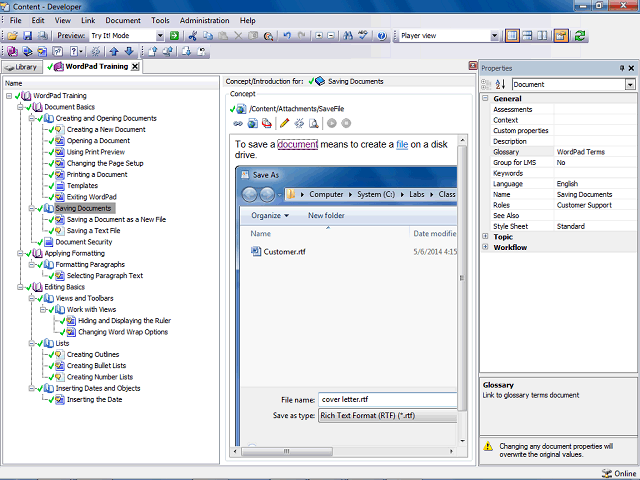
Task: Click the link-new-module purple books icon
Action: pyautogui.click(x=12, y=51)
